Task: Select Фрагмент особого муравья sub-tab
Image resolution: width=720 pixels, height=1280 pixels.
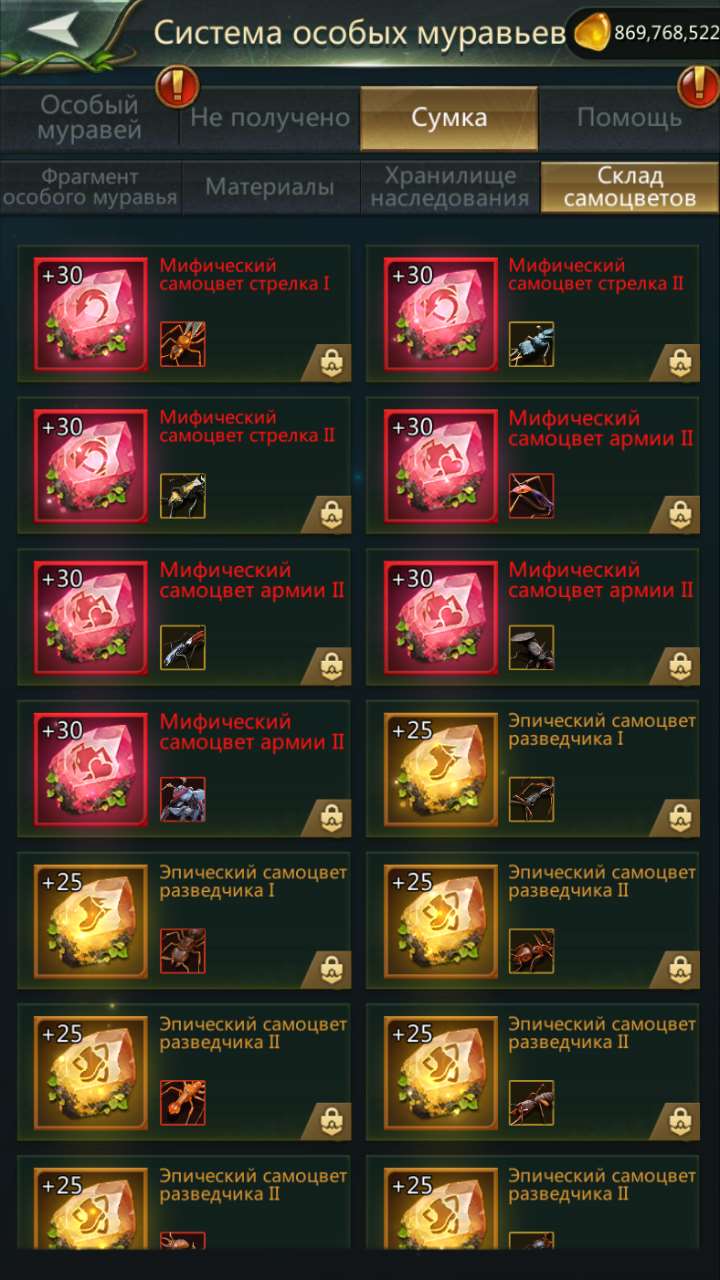Action: [90, 187]
